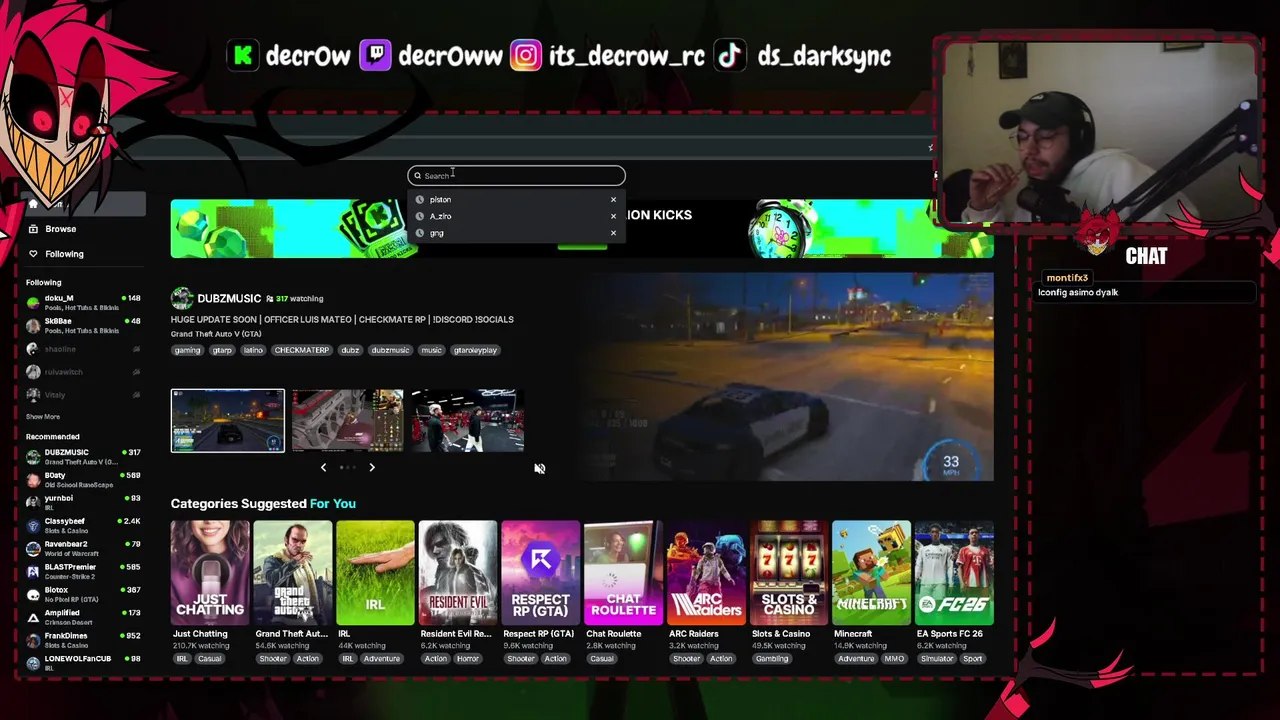Open EA Sports FC 26 category card

pyautogui.click(x=954, y=572)
